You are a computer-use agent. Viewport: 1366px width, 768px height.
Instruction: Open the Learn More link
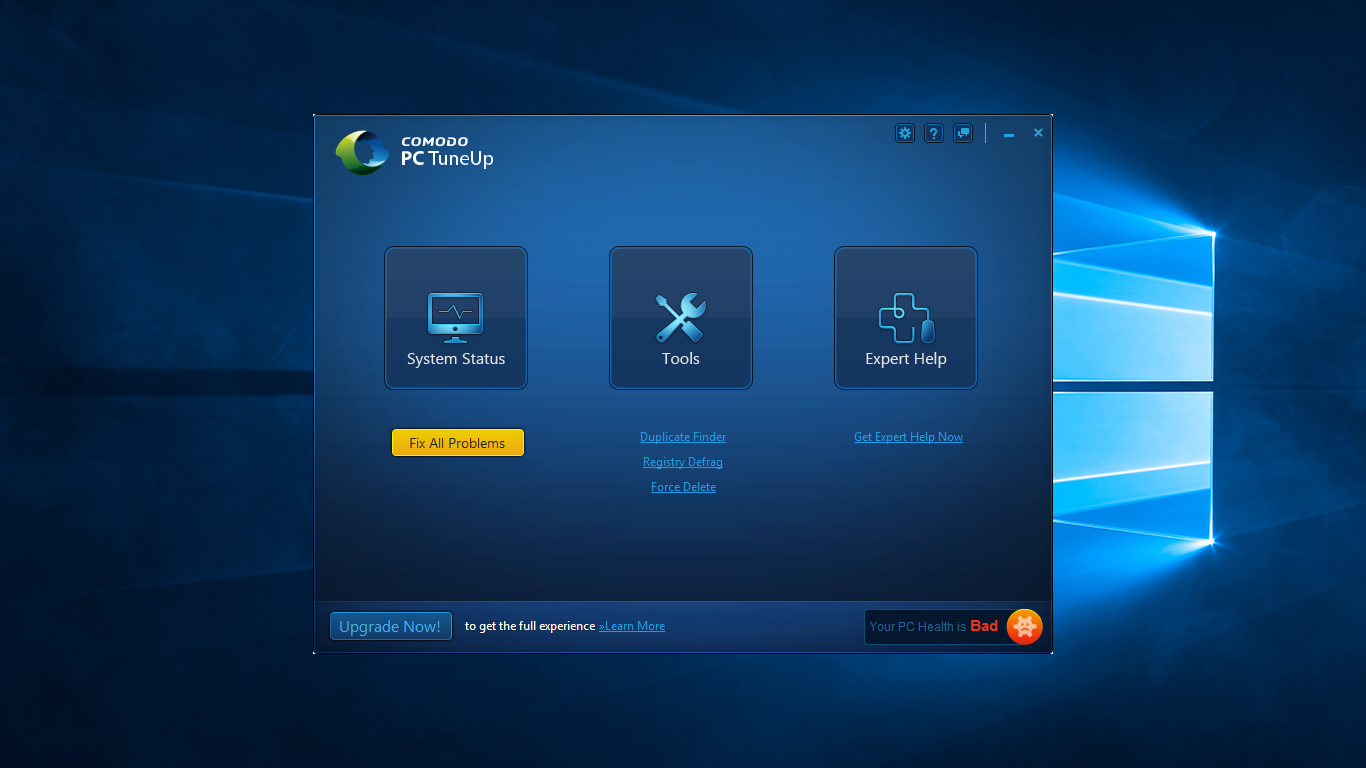631,625
